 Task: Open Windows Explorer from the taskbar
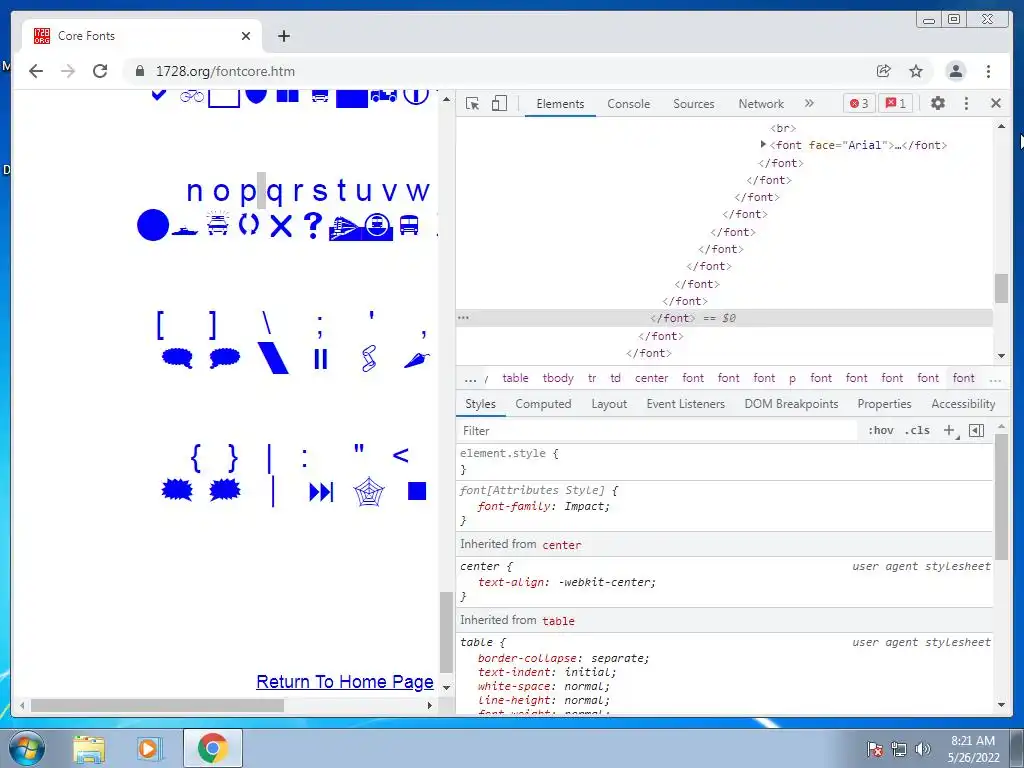89,749
